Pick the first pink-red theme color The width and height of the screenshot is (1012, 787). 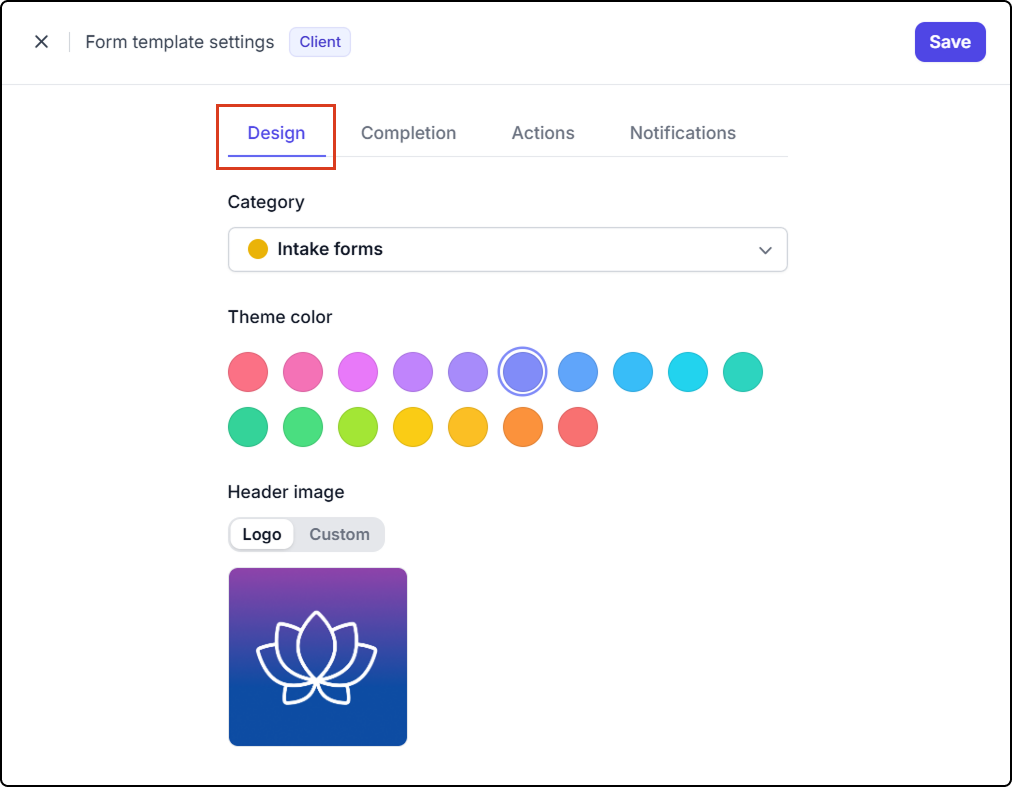[248, 372]
